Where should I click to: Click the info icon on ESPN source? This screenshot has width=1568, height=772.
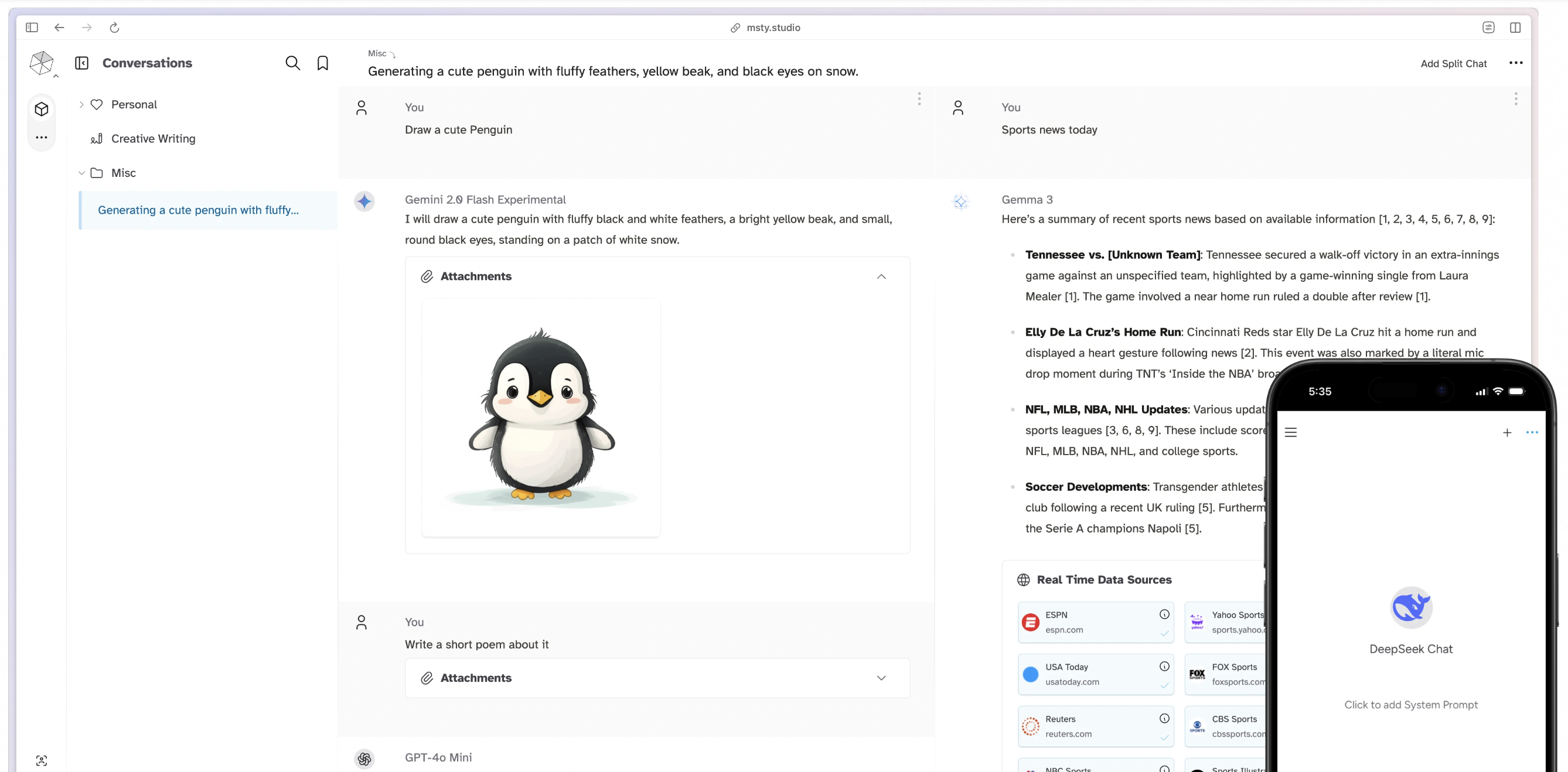(x=1164, y=614)
